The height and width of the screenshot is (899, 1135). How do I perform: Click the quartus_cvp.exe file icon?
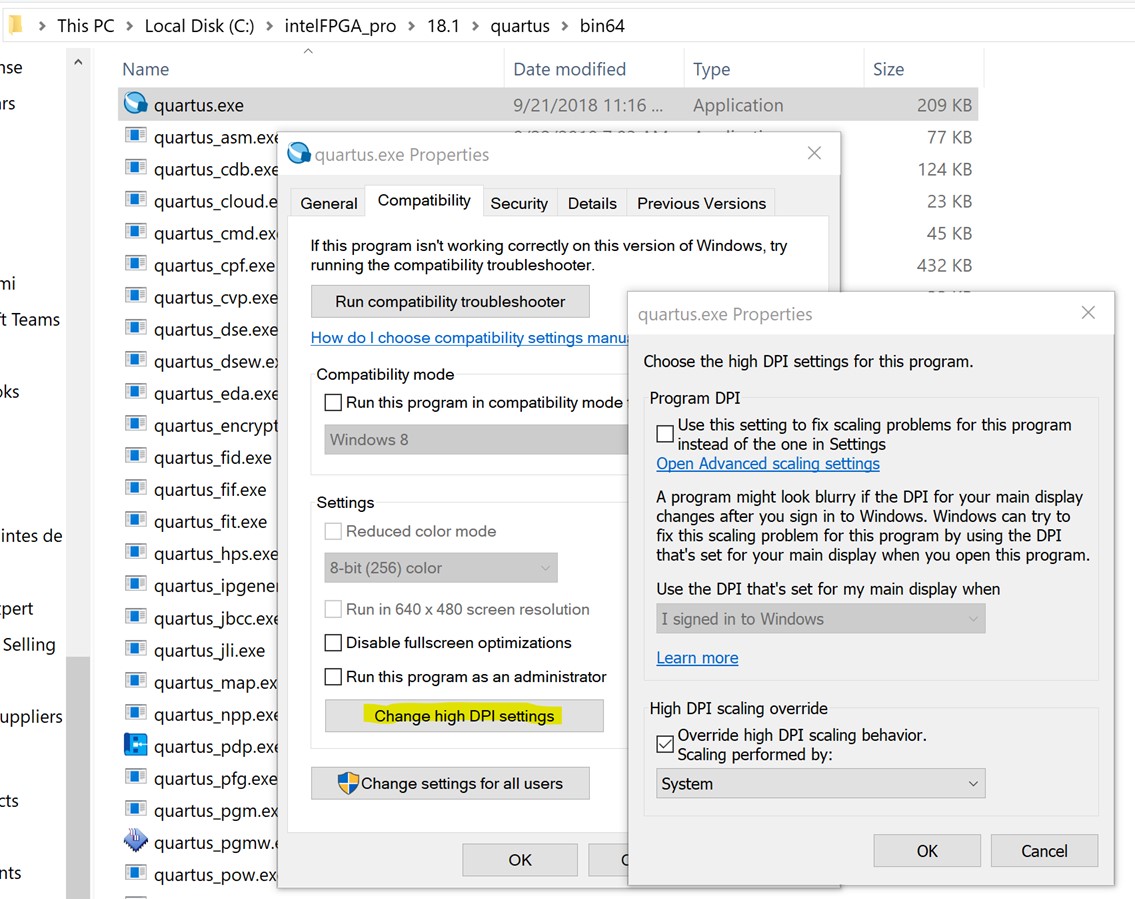point(135,296)
